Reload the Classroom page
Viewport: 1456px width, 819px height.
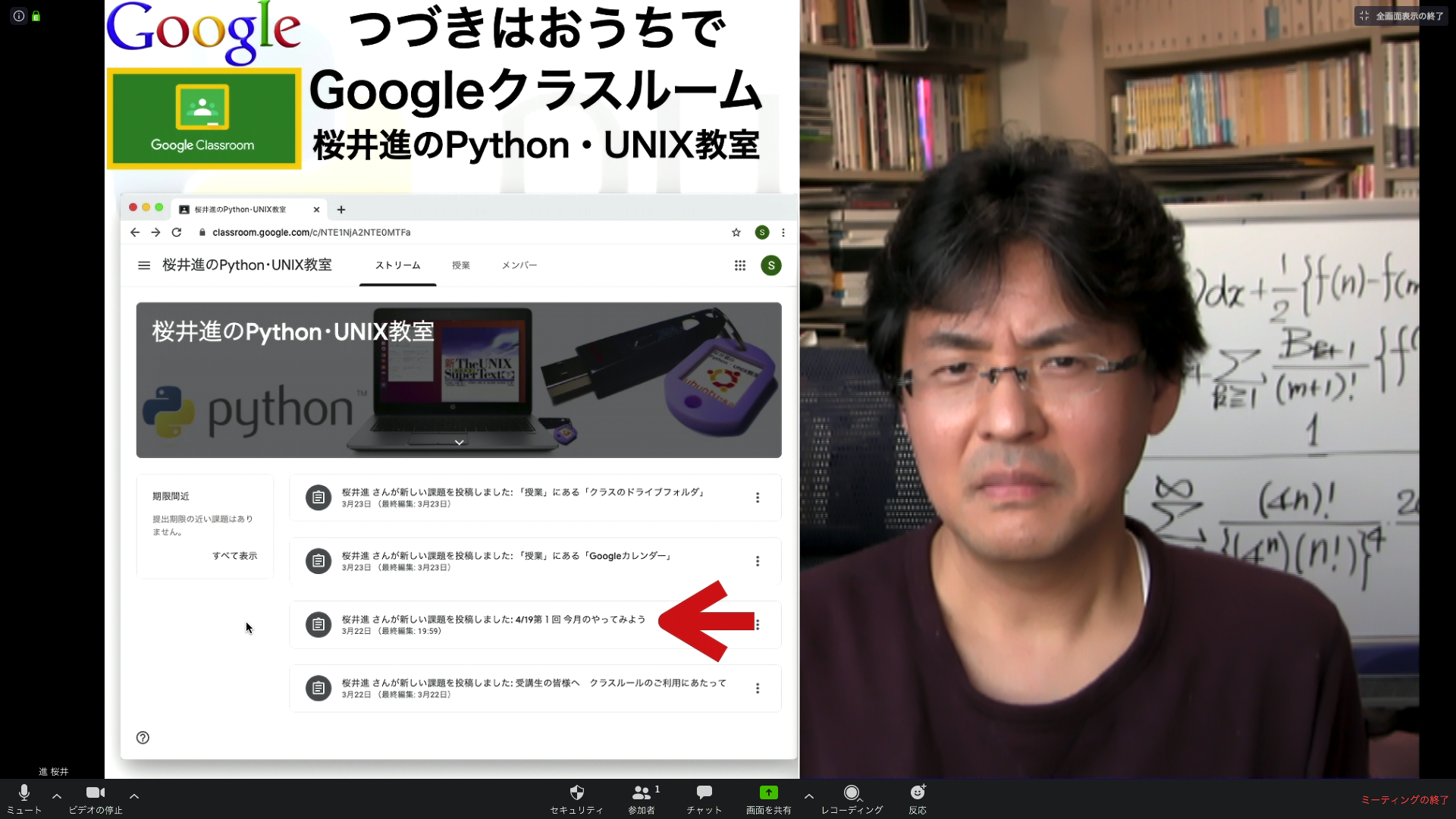pos(177,233)
